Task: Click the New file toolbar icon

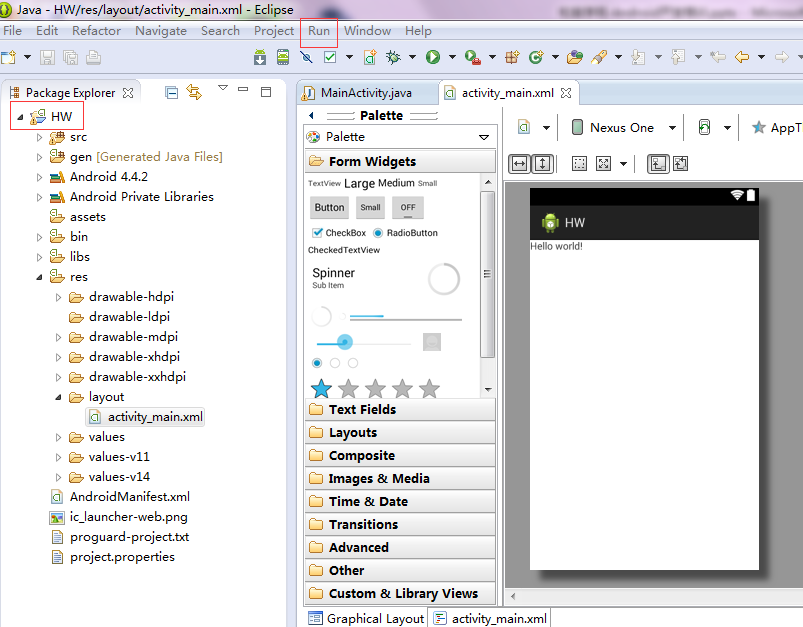Action: point(9,57)
